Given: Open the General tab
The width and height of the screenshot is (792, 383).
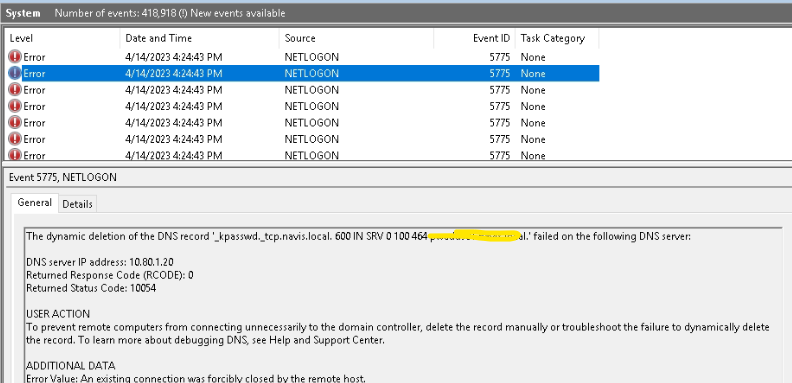Looking at the screenshot, I should click(34, 203).
